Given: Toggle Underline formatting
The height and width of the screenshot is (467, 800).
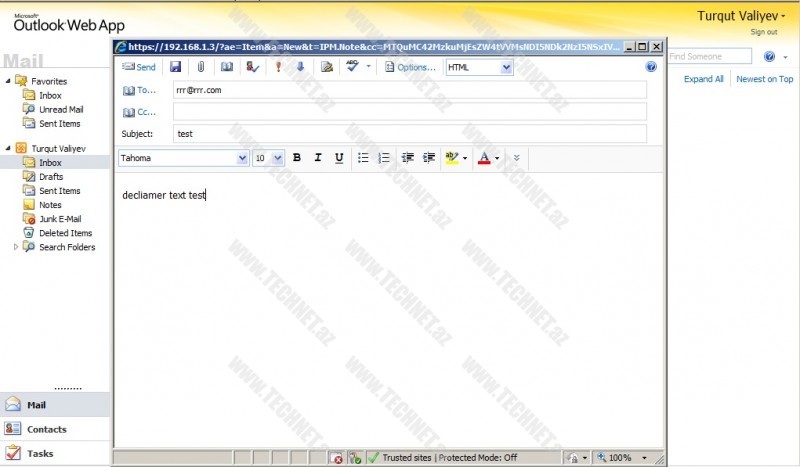Looking at the screenshot, I should tap(339, 158).
